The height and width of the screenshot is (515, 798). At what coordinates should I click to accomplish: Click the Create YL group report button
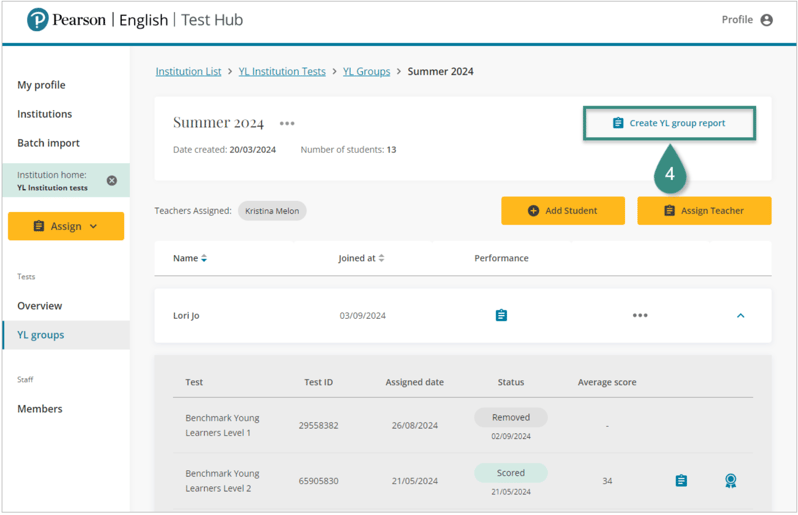coord(669,123)
